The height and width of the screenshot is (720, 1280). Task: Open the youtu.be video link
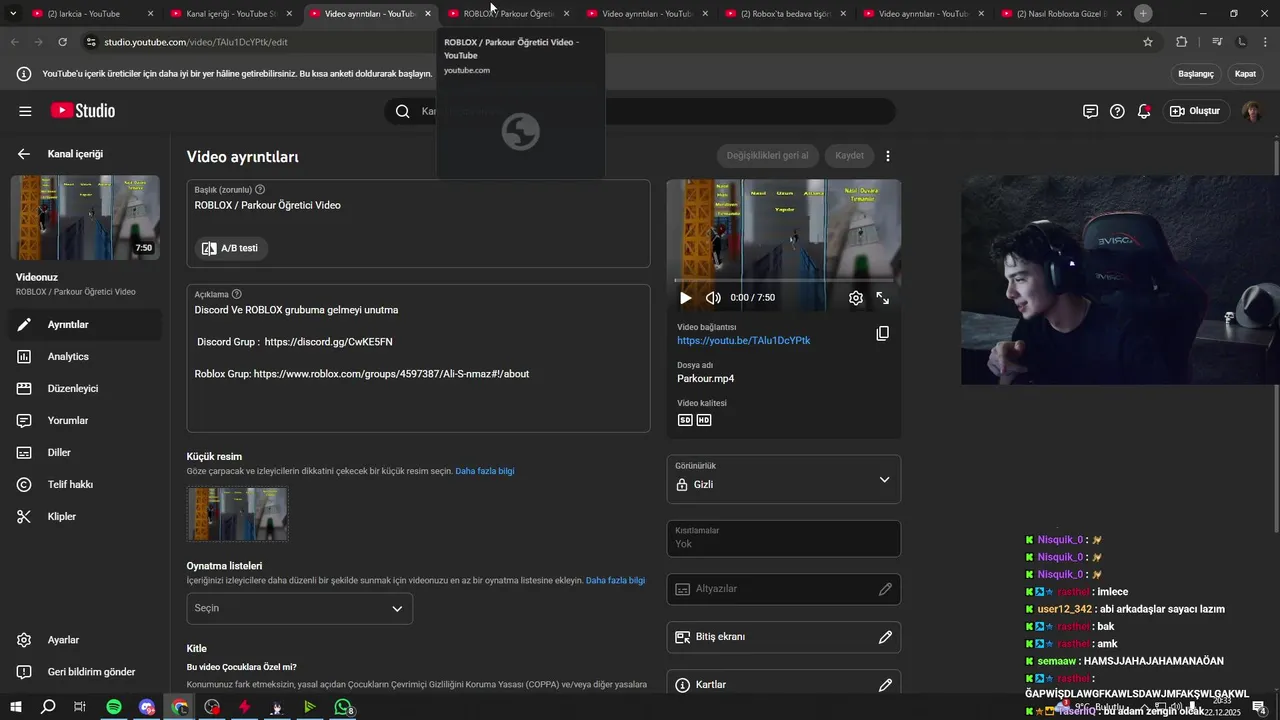coord(743,341)
